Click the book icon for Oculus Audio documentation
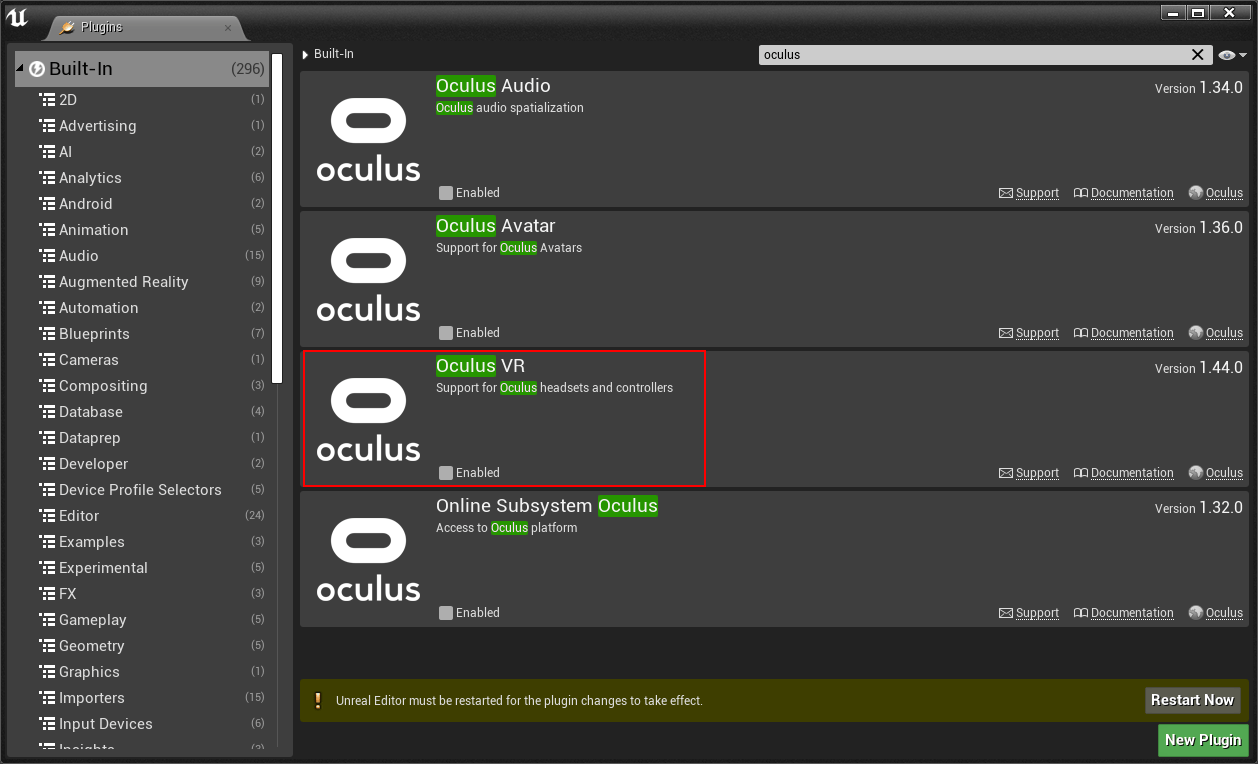This screenshot has height=764, width=1258. click(1081, 193)
